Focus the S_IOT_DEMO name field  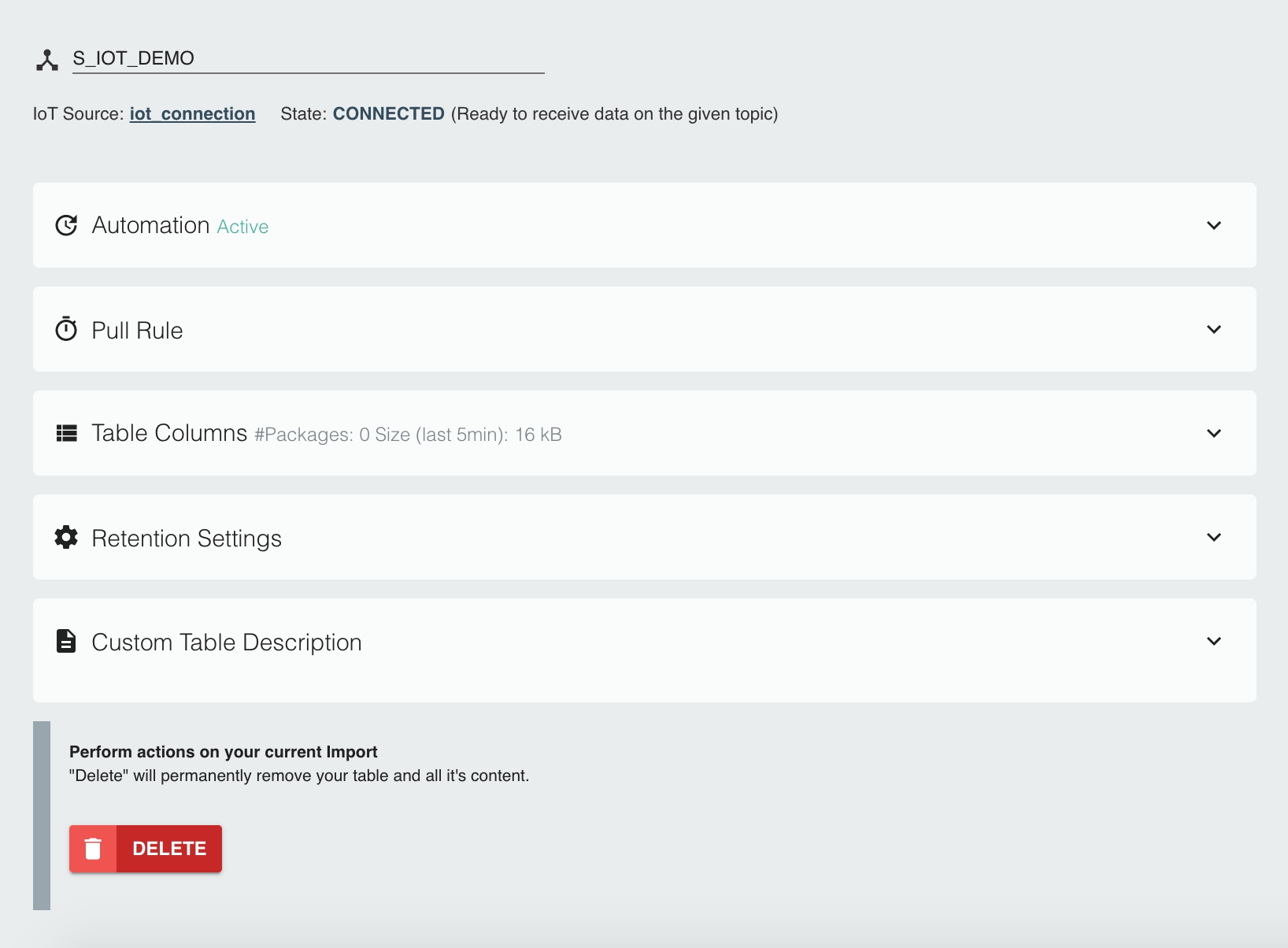(x=307, y=58)
